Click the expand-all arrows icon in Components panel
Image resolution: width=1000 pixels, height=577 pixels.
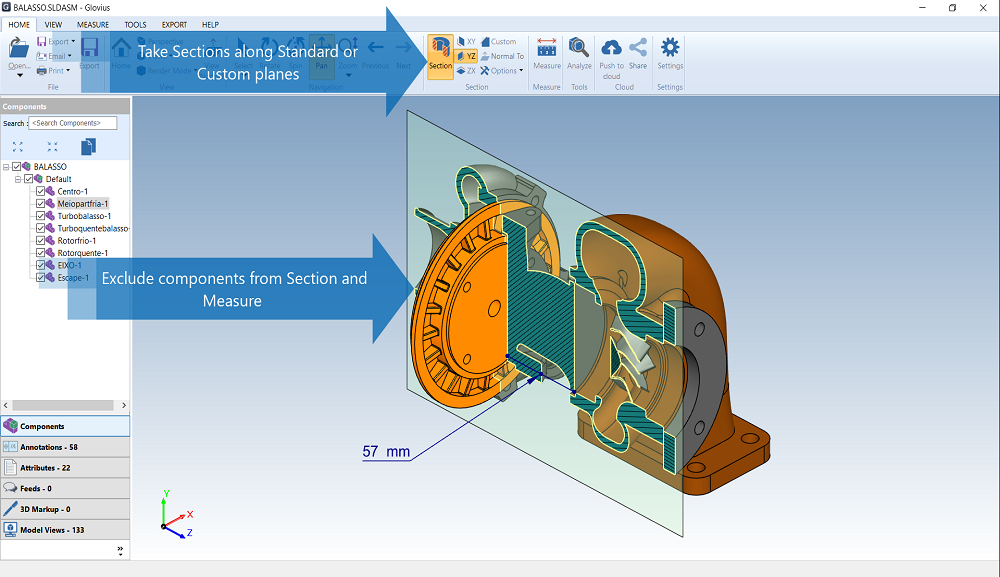click(18, 147)
